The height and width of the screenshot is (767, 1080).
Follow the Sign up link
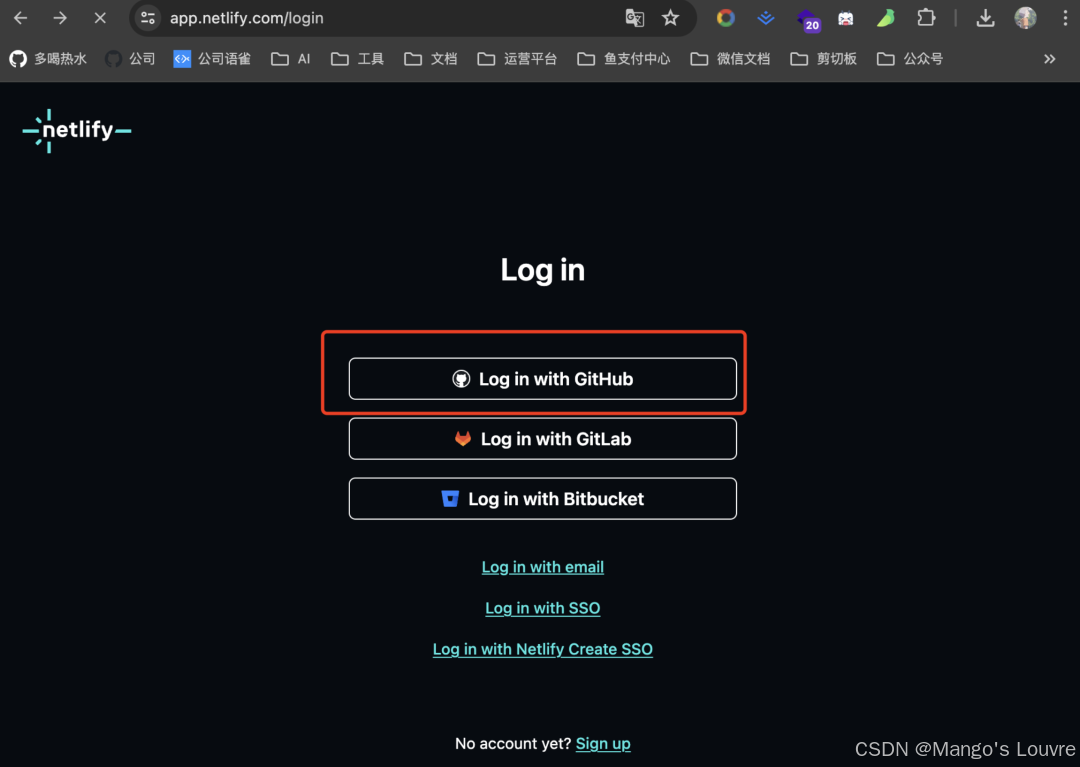tap(603, 743)
